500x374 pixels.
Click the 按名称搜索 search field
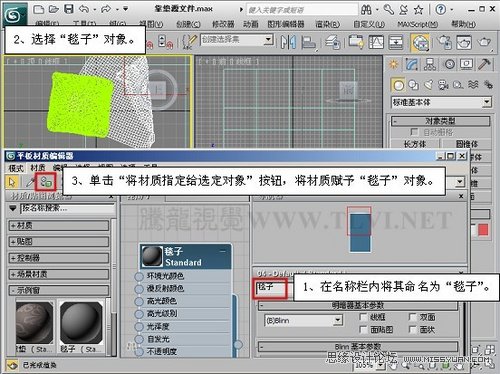(x=68, y=209)
